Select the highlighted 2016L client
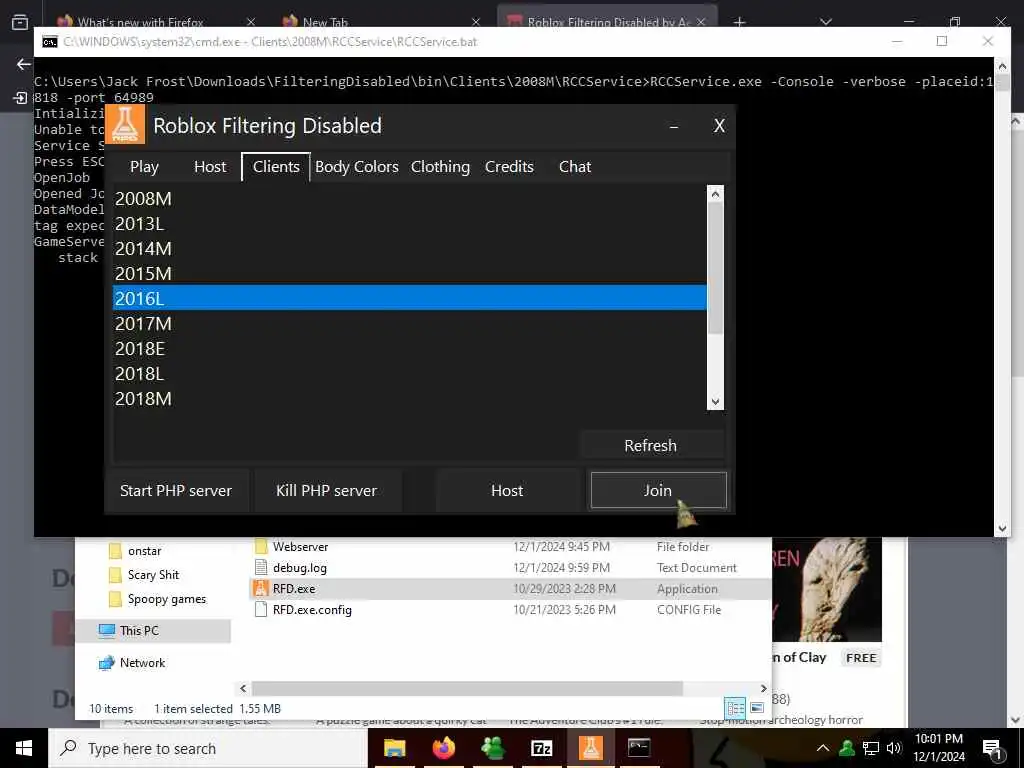 pyautogui.click(x=409, y=298)
